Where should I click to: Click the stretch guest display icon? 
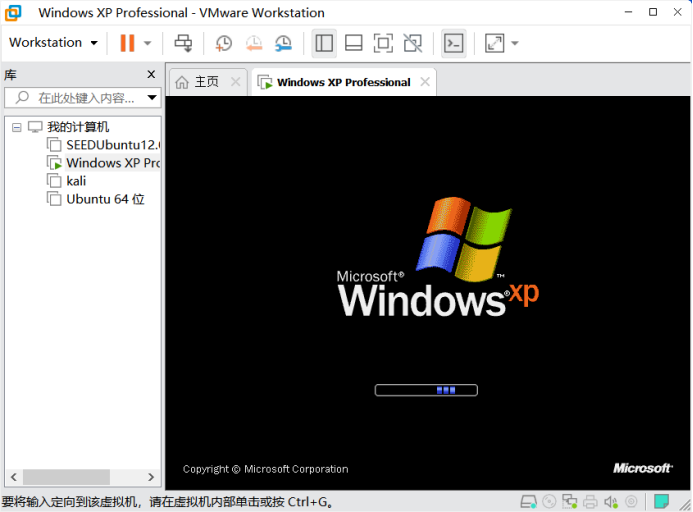(494, 43)
